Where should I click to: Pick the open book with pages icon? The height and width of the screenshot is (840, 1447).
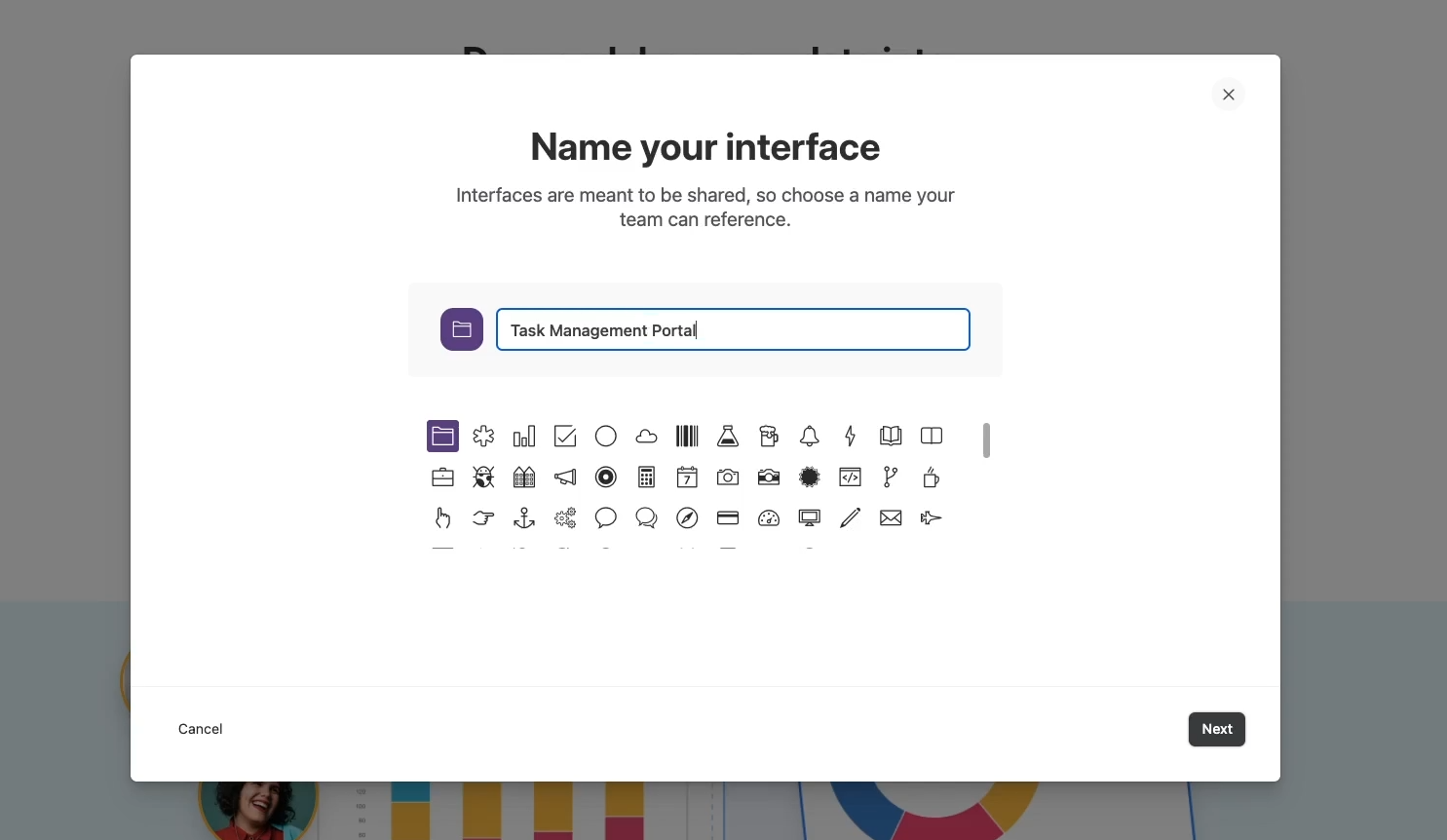point(891,437)
